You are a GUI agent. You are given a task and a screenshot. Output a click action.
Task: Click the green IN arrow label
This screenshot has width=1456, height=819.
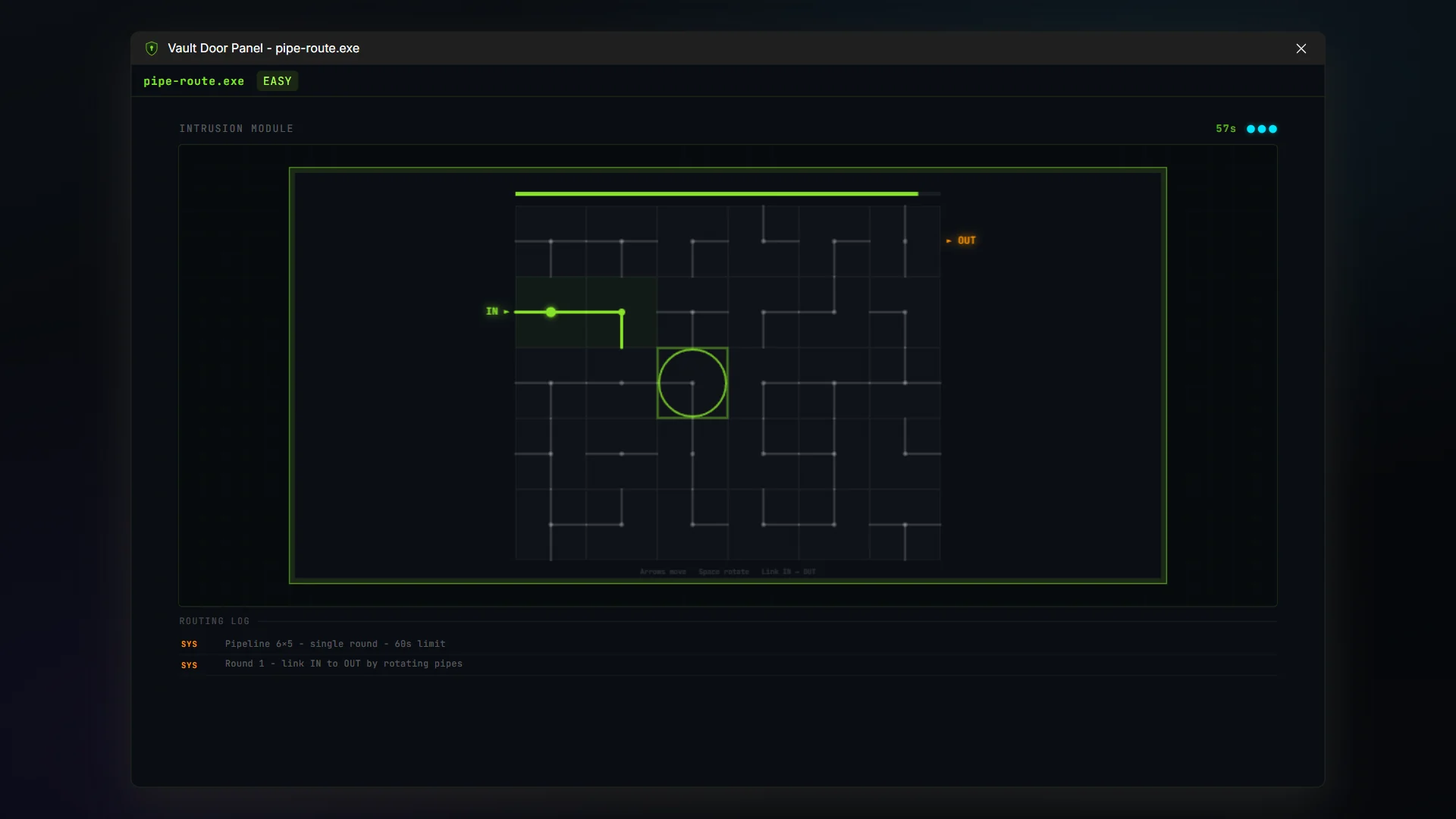point(497,312)
